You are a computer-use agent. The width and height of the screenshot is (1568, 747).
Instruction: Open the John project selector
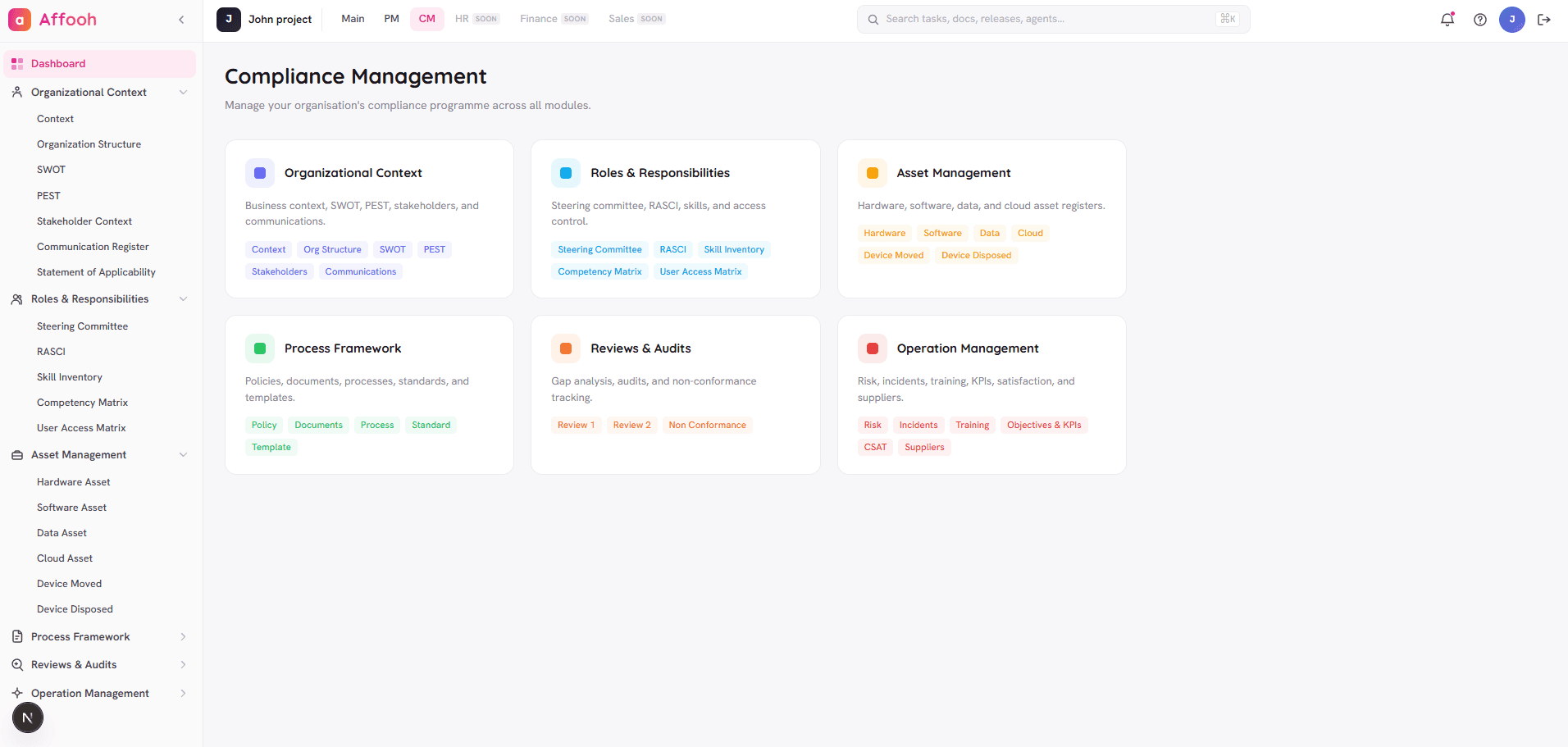tap(264, 20)
